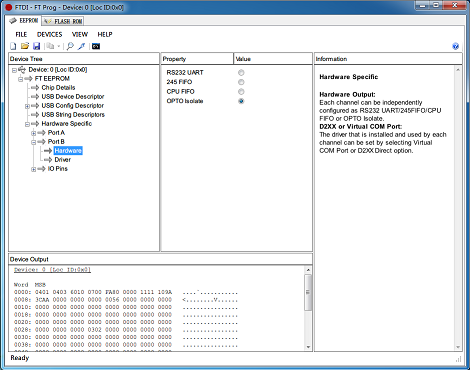Expand the USB Config Descriptor node
The height and width of the screenshot is (370, 470).
click(27, 106)
